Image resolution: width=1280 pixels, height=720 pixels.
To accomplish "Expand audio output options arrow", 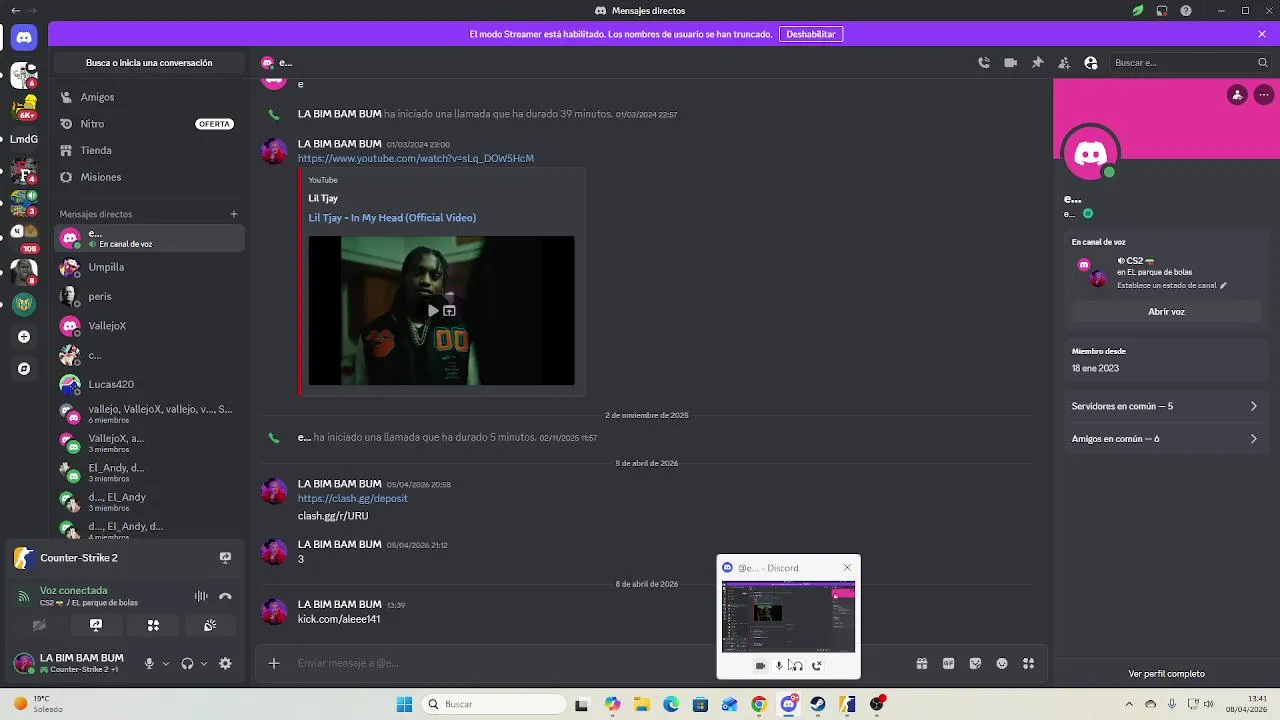I will click(x=204, y=663).
